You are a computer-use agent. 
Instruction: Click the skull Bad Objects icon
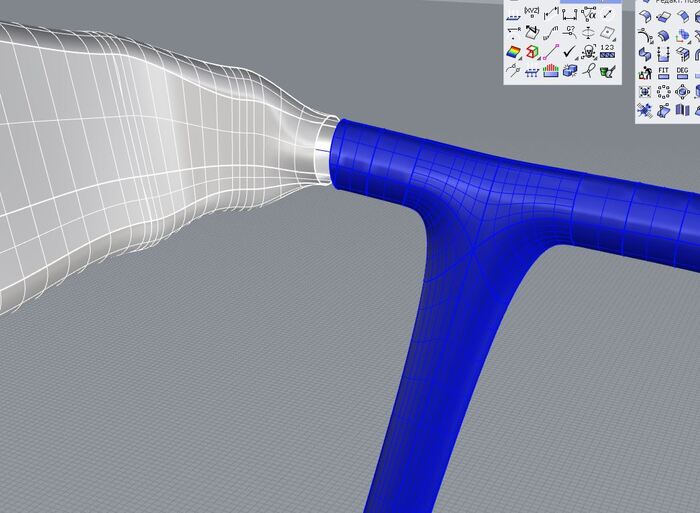coord(589,52)
